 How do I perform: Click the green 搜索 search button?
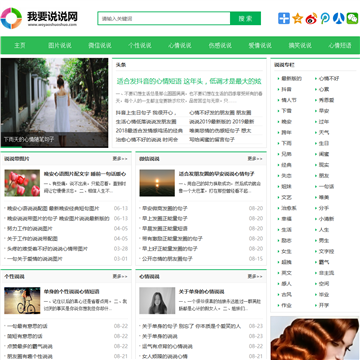click(x=245, y=18)
